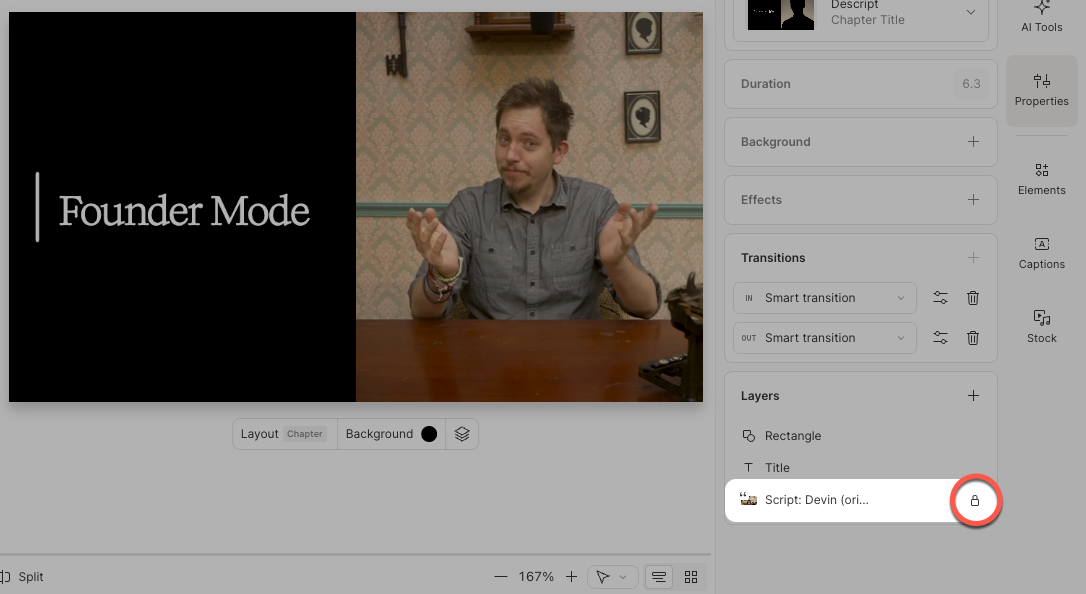The height and width of the screenshot is (594, 1086).
Task: Select the Properties tab
Action: coord(1041,90)
